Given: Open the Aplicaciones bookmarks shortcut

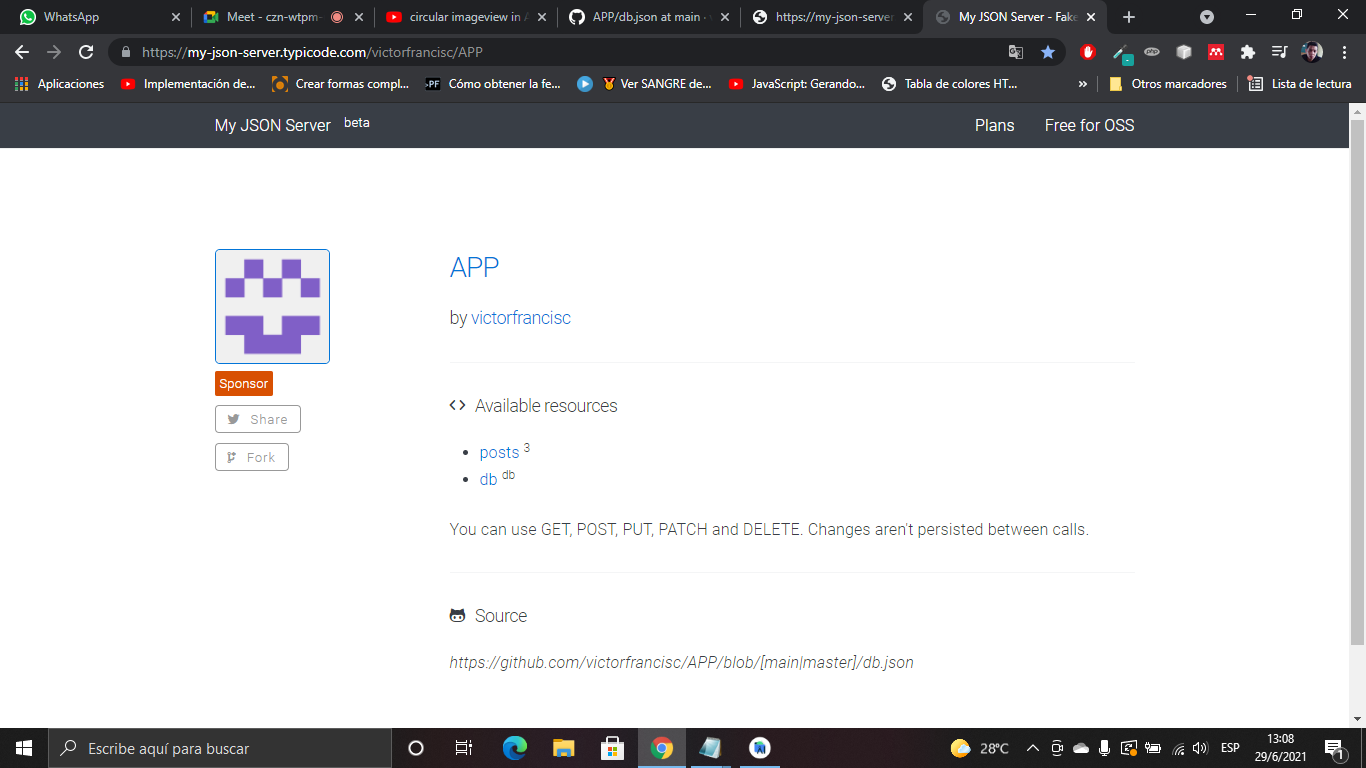Looking at the screenshot, I should (x=60, y=84).
